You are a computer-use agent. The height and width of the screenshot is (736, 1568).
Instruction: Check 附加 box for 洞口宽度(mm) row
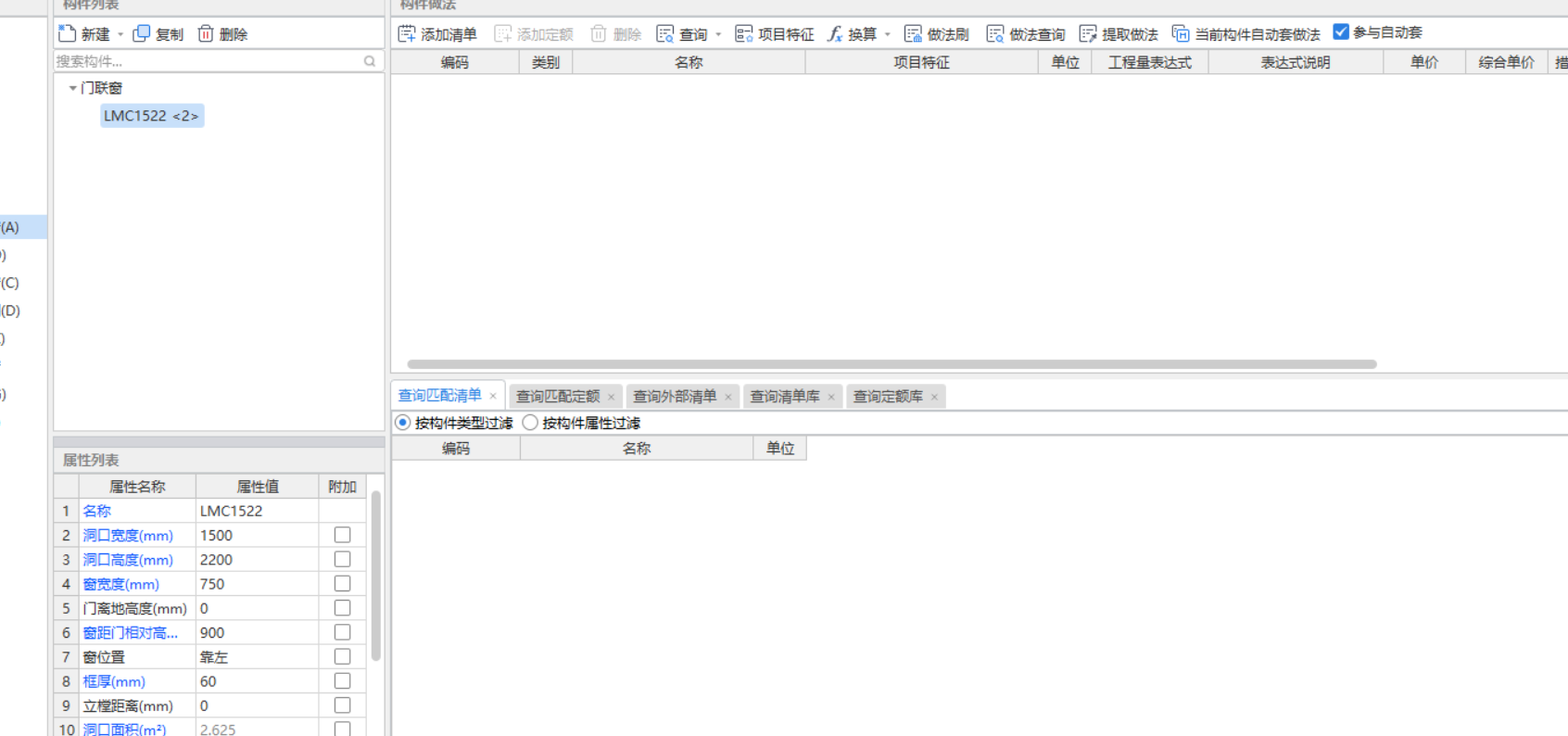point(342,535)
